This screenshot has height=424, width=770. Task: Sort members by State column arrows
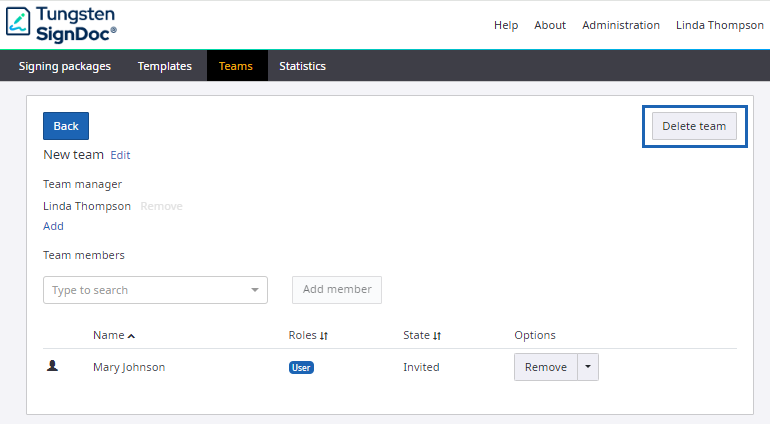click(437, 336)
